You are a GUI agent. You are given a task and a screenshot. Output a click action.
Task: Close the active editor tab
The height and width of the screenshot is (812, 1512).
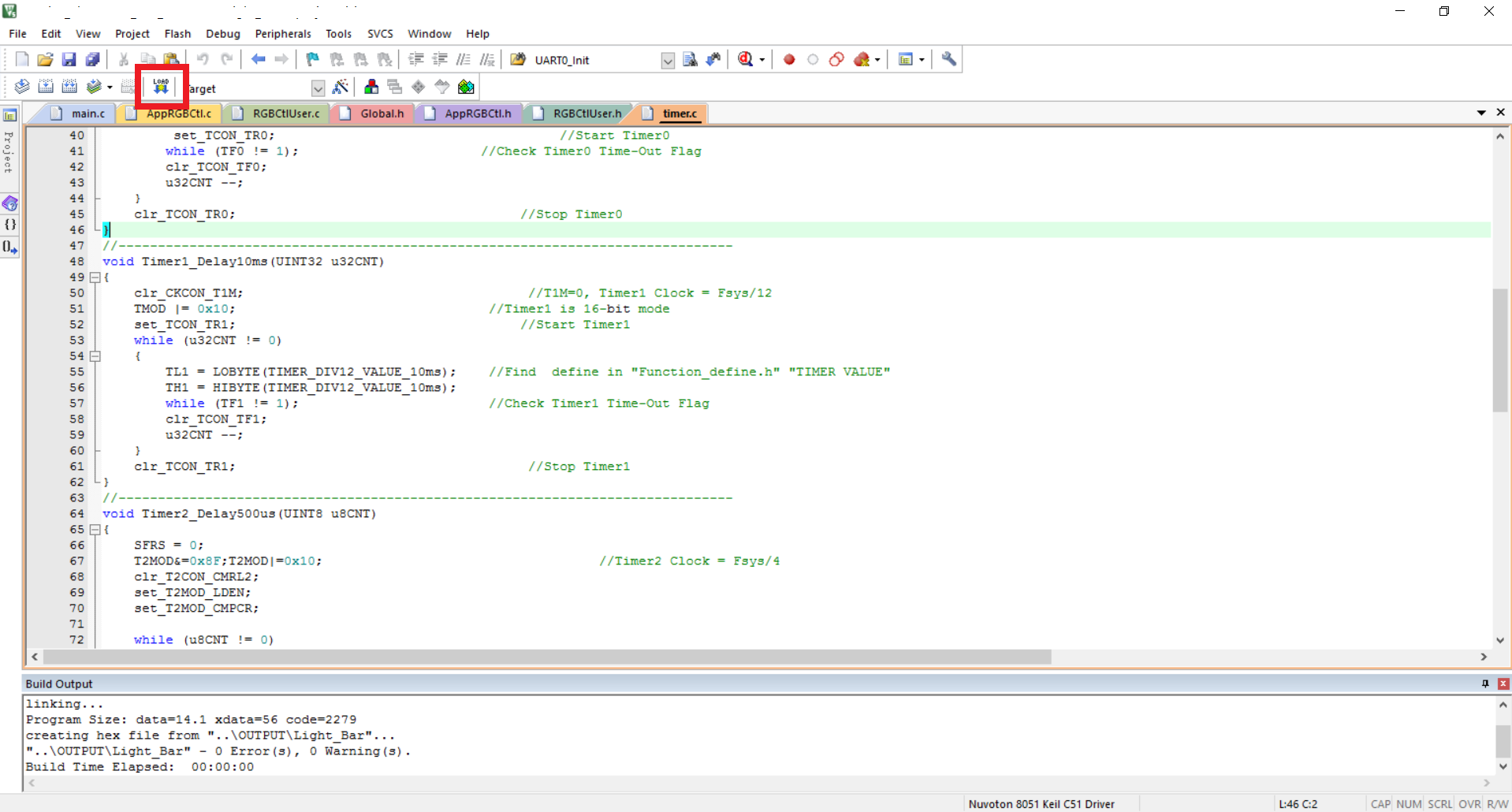(x=1501, y=113)
